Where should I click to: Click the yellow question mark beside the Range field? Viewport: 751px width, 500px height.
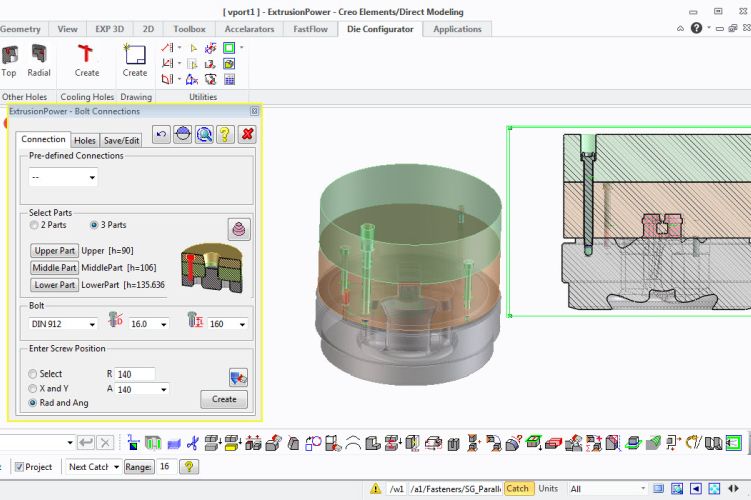point(189,466)
